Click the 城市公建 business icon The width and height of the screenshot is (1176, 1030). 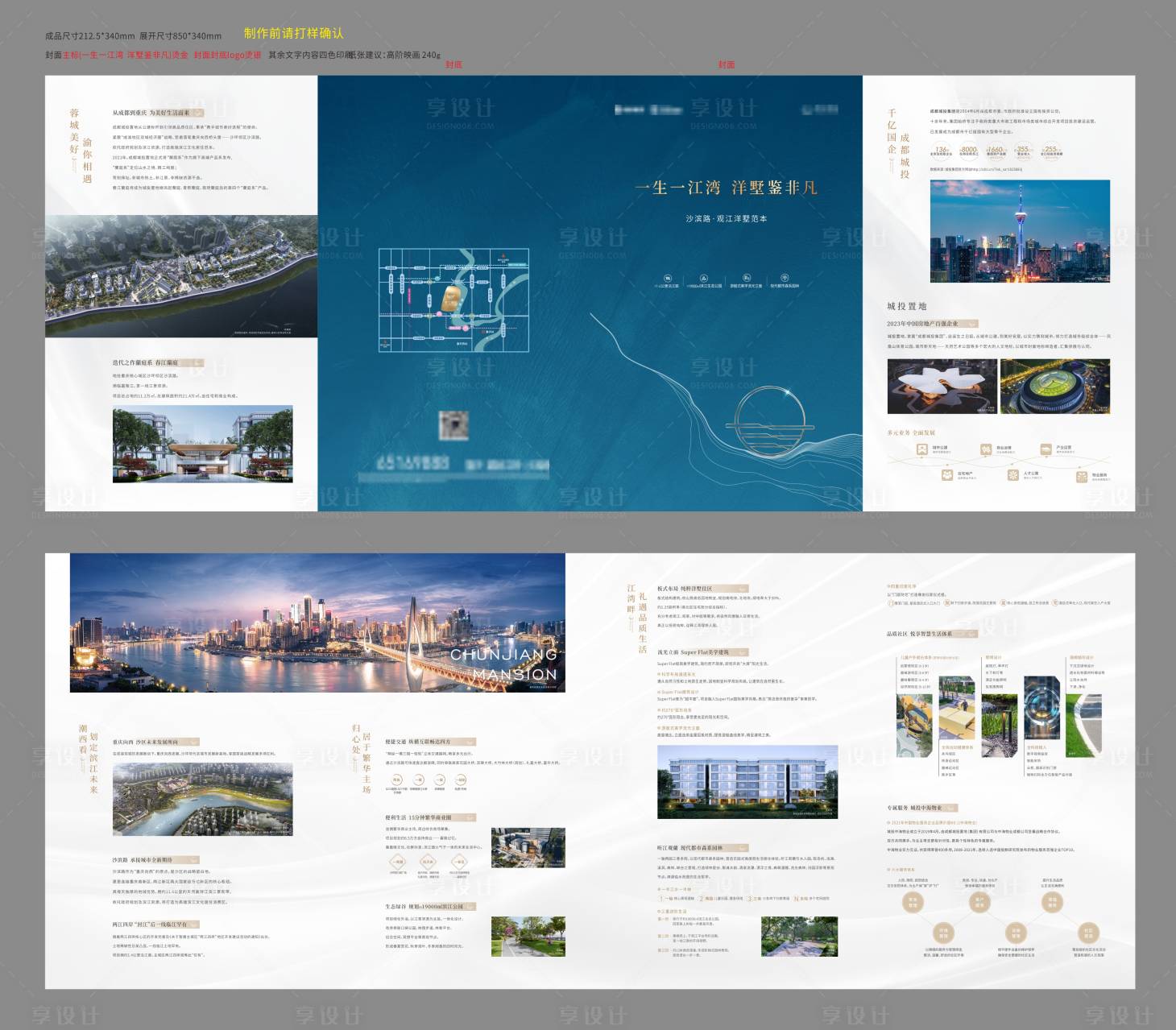coord(921,449)
